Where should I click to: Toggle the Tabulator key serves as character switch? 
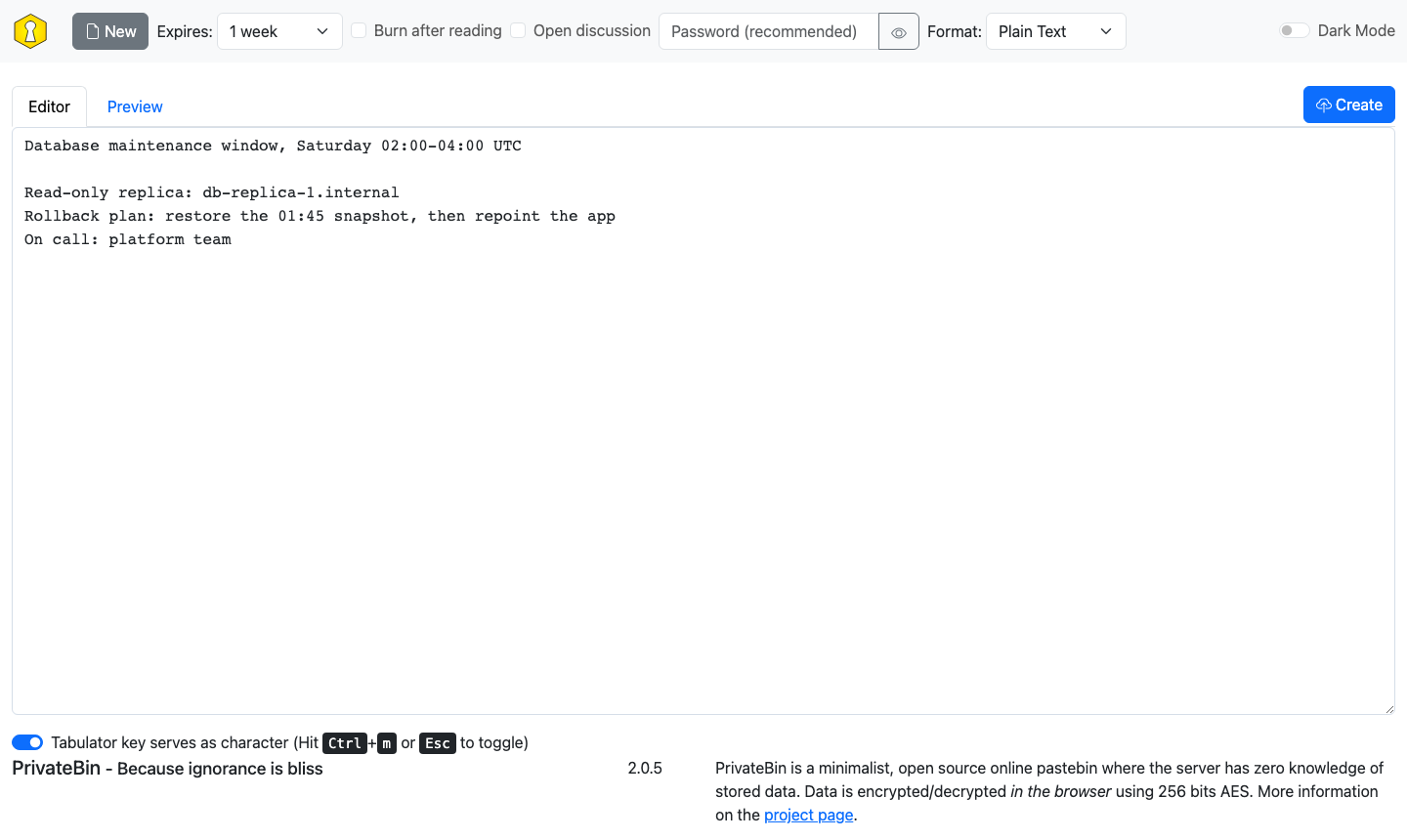(27, 742)
